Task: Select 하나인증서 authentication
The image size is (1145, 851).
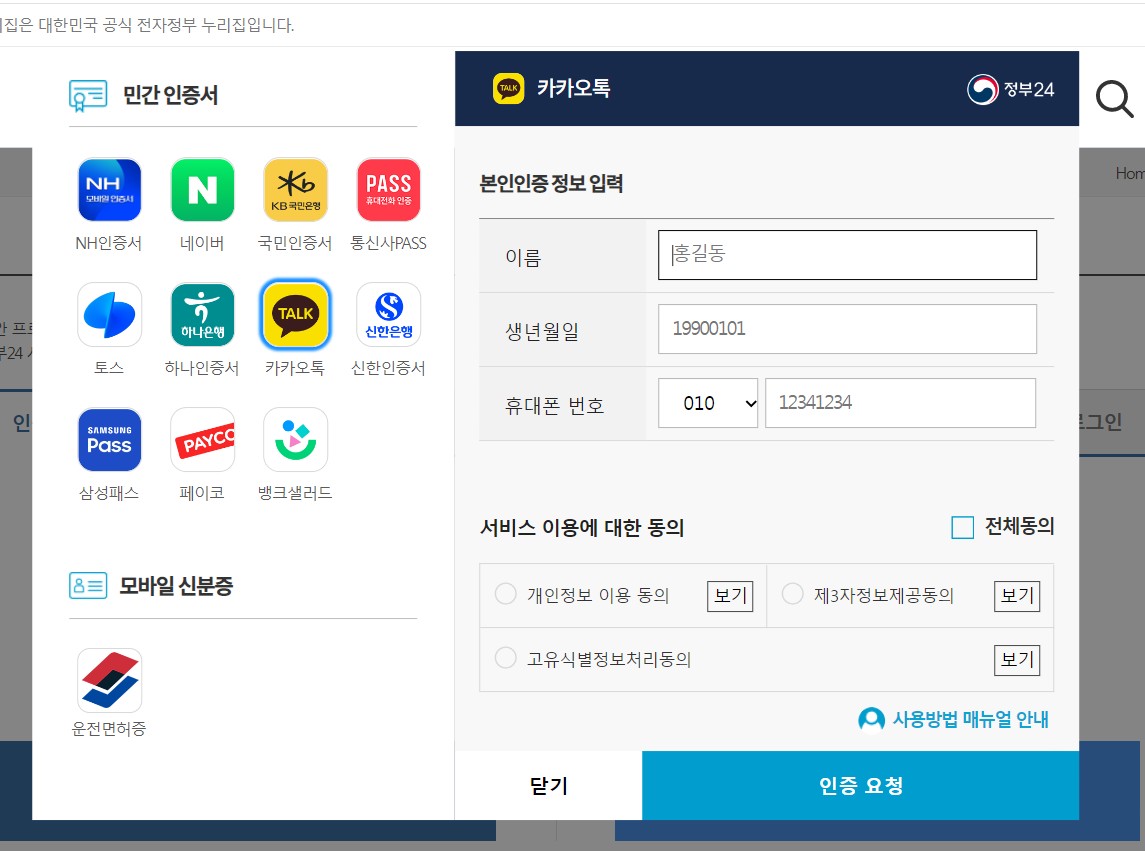Action: pyautogui.click(x=202, y=314)
